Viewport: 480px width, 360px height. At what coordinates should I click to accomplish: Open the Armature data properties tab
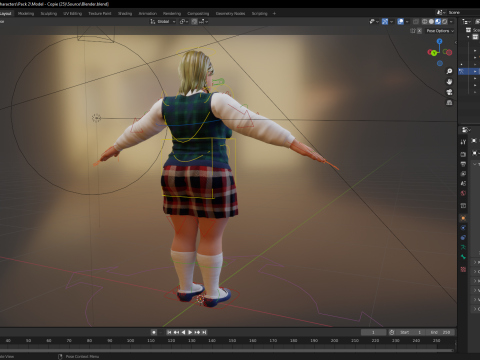[x=463, y=247]
